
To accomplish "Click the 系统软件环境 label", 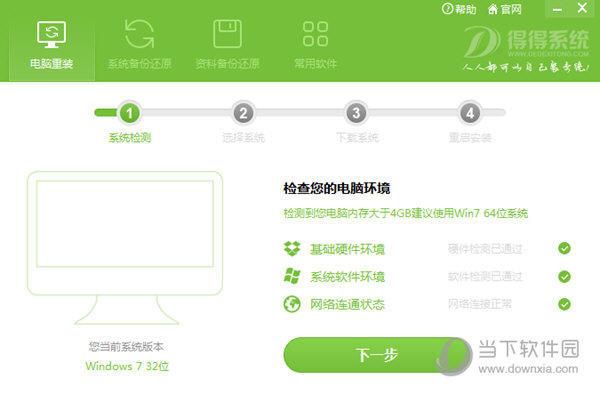I will tap(347, 277).
